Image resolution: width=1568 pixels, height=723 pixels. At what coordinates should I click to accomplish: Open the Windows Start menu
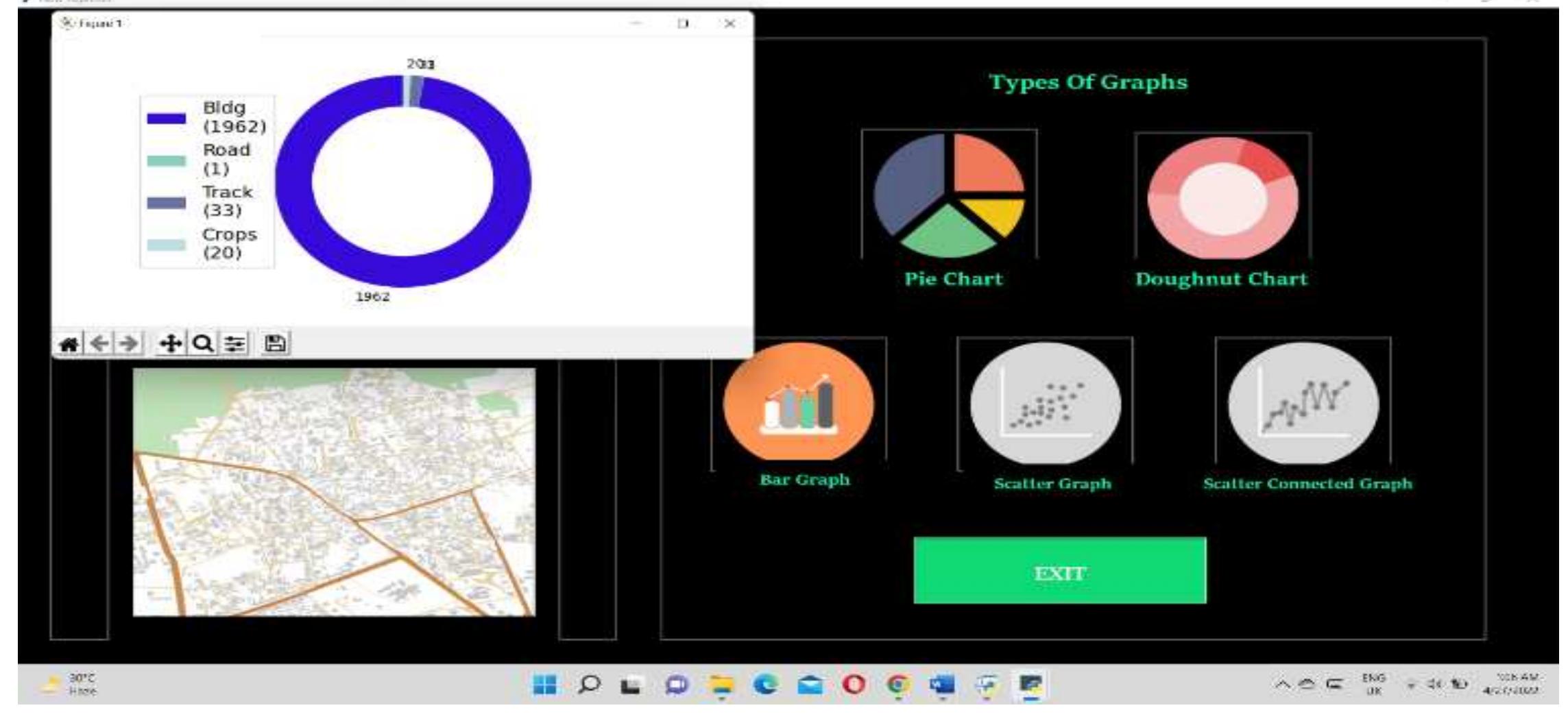545,685
